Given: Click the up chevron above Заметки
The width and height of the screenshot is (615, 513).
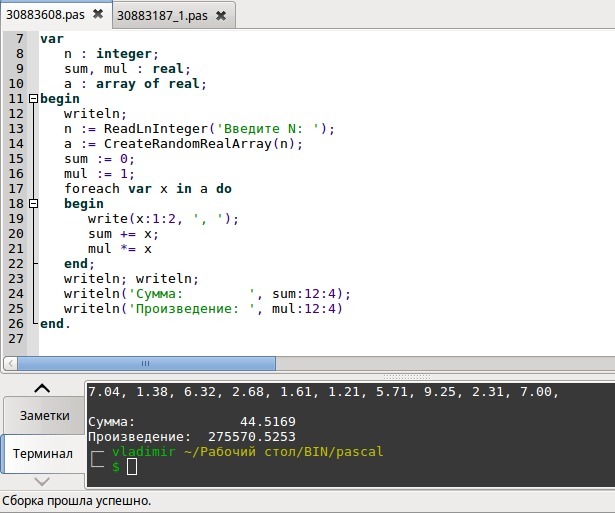Looking at the screenshot, I should tap(42, 388).
